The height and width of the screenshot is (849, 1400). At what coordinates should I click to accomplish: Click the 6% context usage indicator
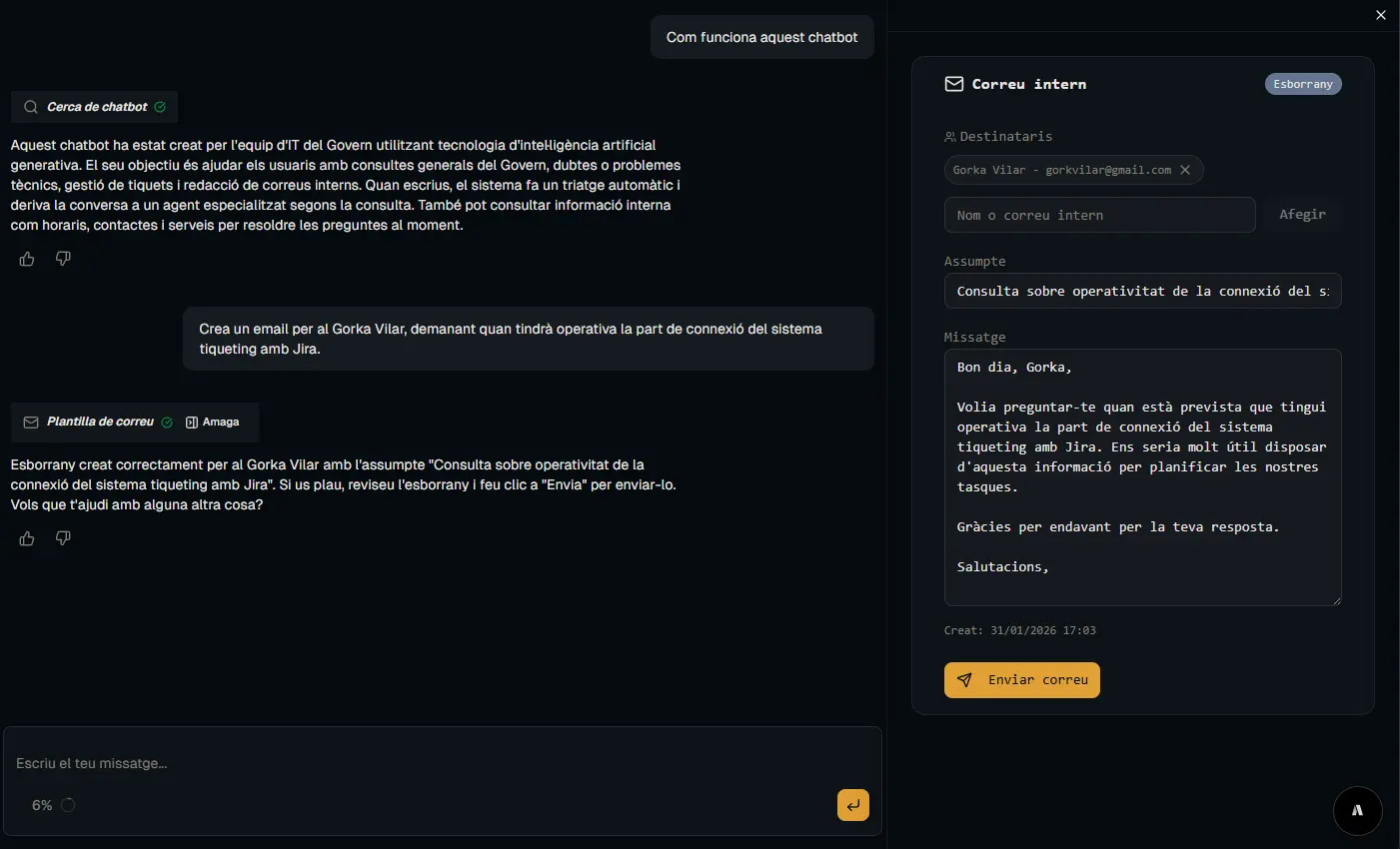pyautogui.click(x=53, y=805)
